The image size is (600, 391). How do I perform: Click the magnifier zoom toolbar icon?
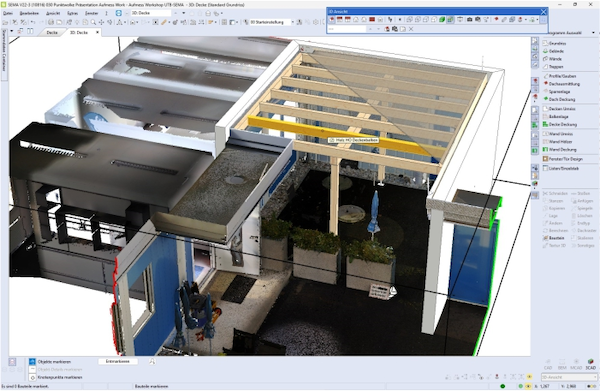(x=93, y=23)
